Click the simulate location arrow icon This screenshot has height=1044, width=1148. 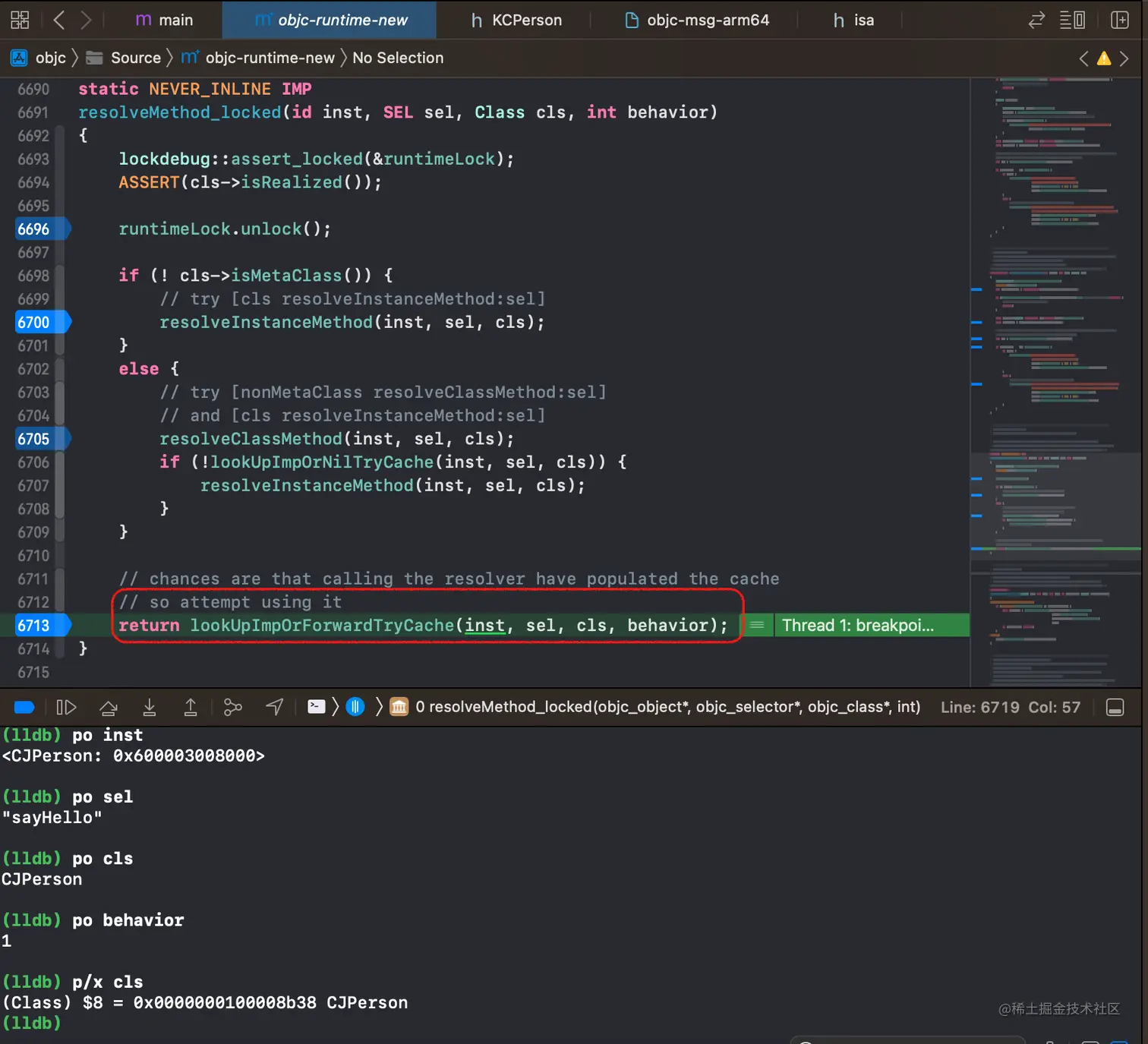[275, 708]
